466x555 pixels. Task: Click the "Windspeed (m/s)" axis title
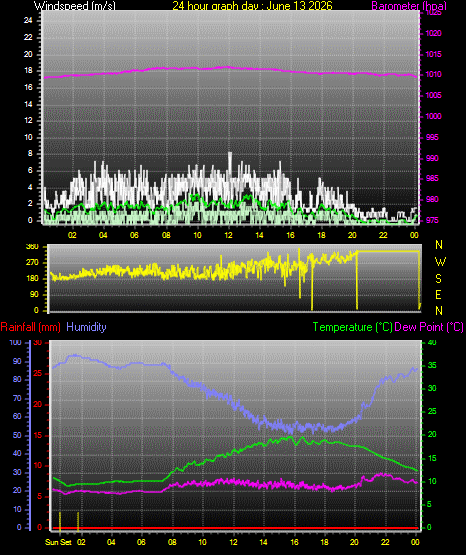[x=75, y=6]
